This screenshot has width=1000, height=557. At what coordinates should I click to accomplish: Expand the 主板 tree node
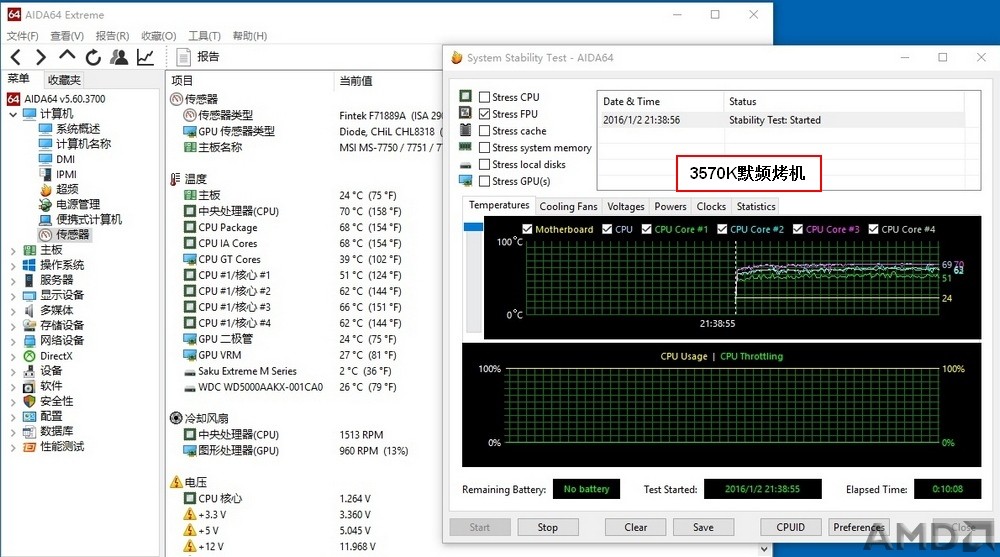coord(13,250)
